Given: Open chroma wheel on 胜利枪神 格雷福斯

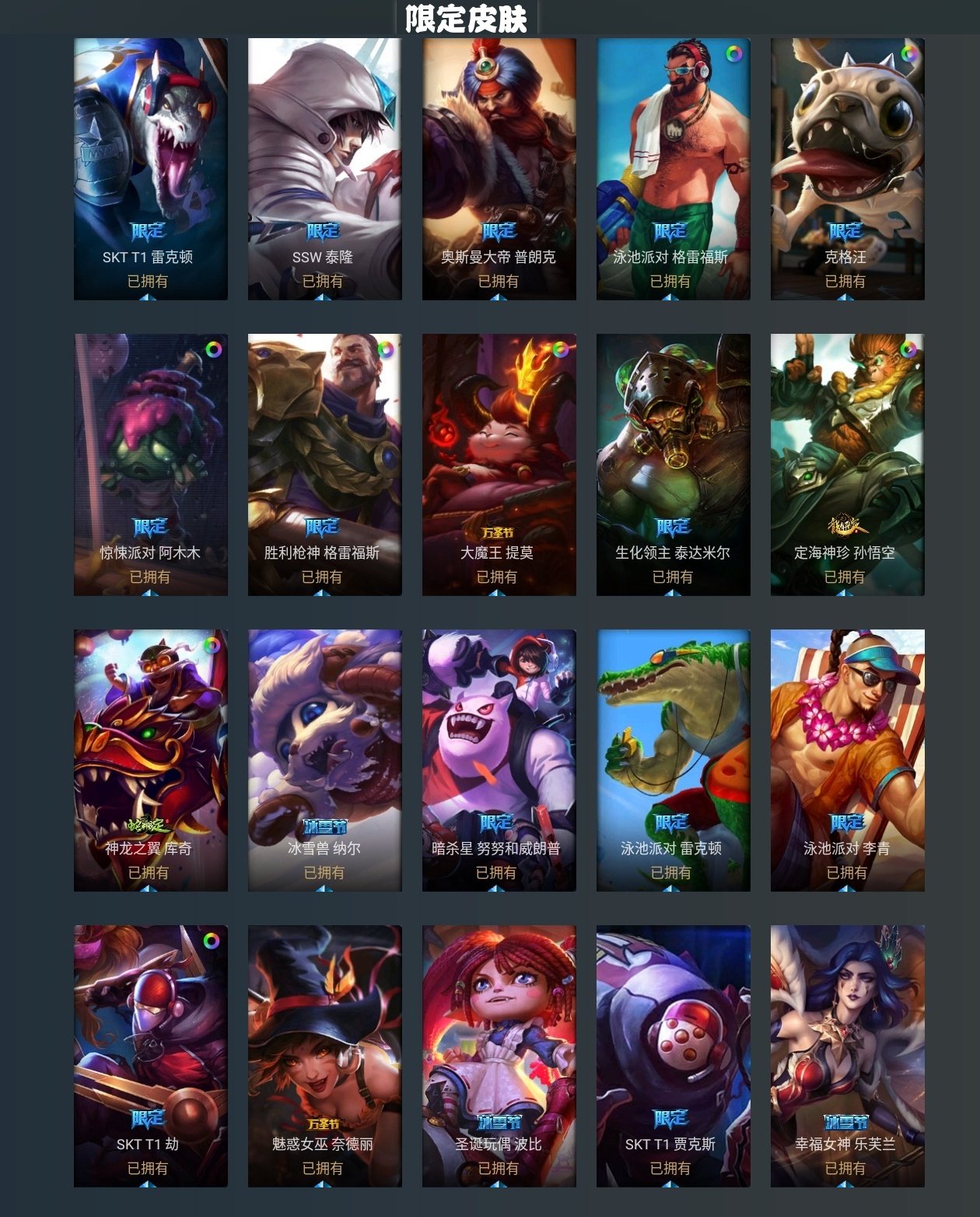Looking at the screenshot, I should click(386, 349).
